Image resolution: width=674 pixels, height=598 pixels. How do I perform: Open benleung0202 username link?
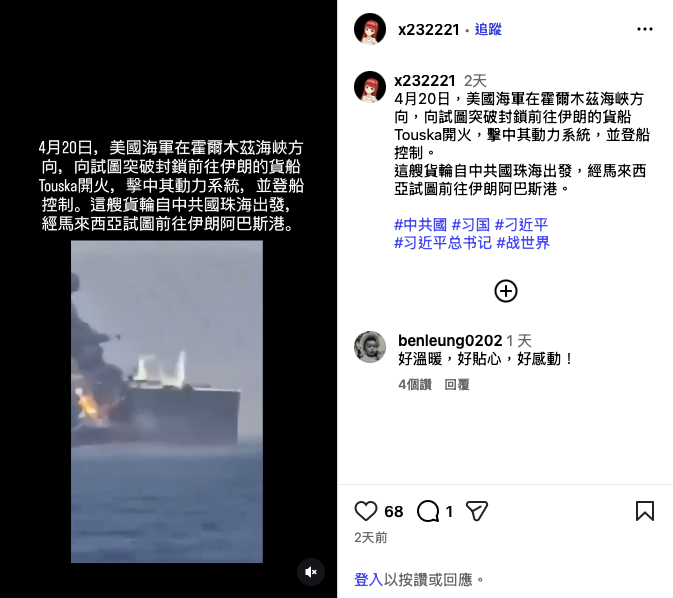tap(450, 340)
